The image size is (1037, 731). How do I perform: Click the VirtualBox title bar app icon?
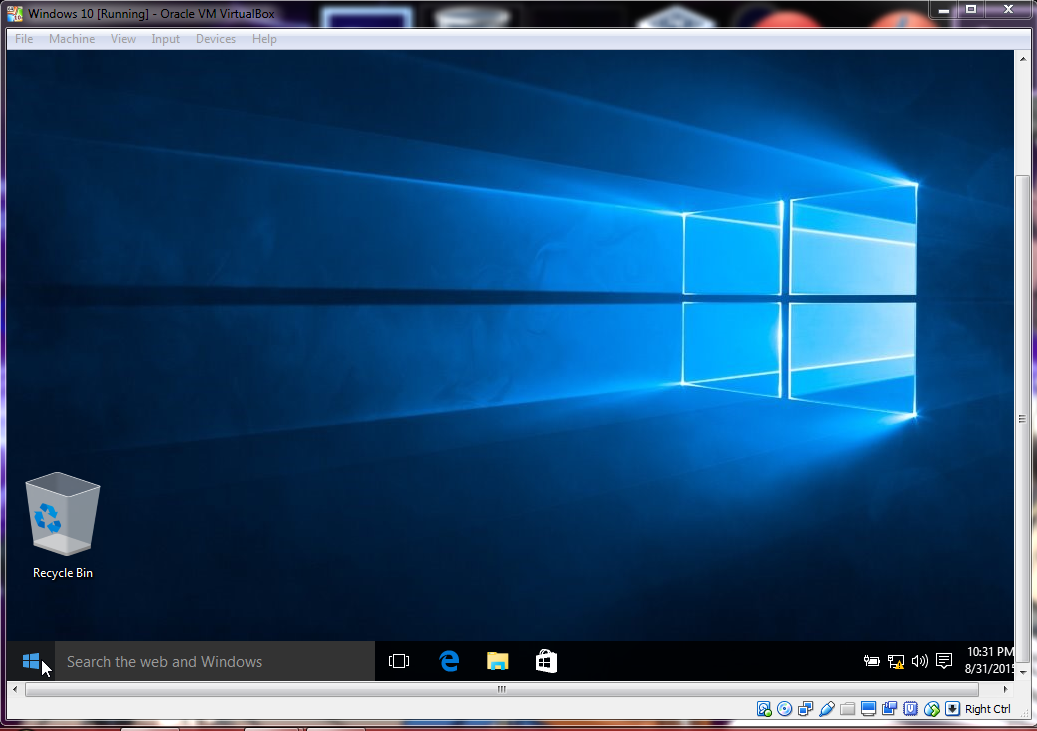[15, 13]
